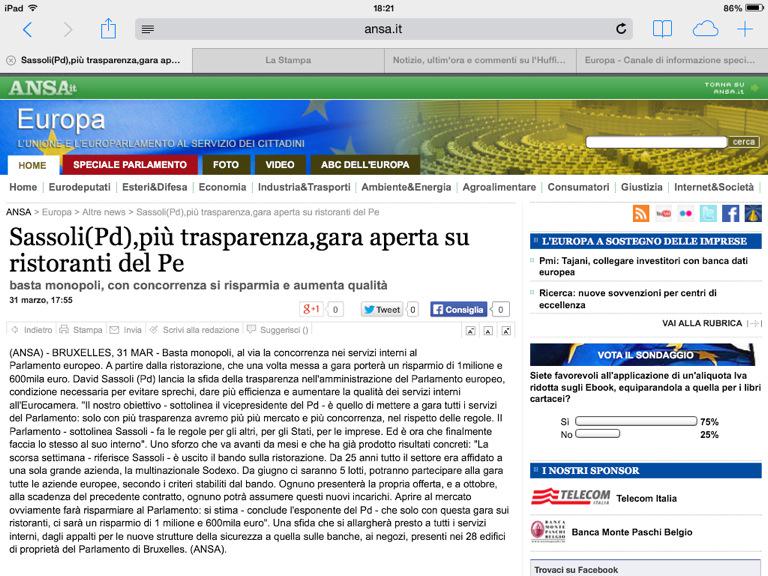The width and height of the screenshot is (768, 576).
Task: Click Stampa to print the article
Action: [x=81, y=330]
